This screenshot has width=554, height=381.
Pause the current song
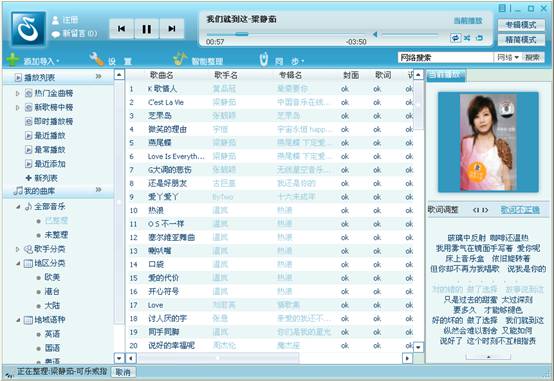pos(147,29)
